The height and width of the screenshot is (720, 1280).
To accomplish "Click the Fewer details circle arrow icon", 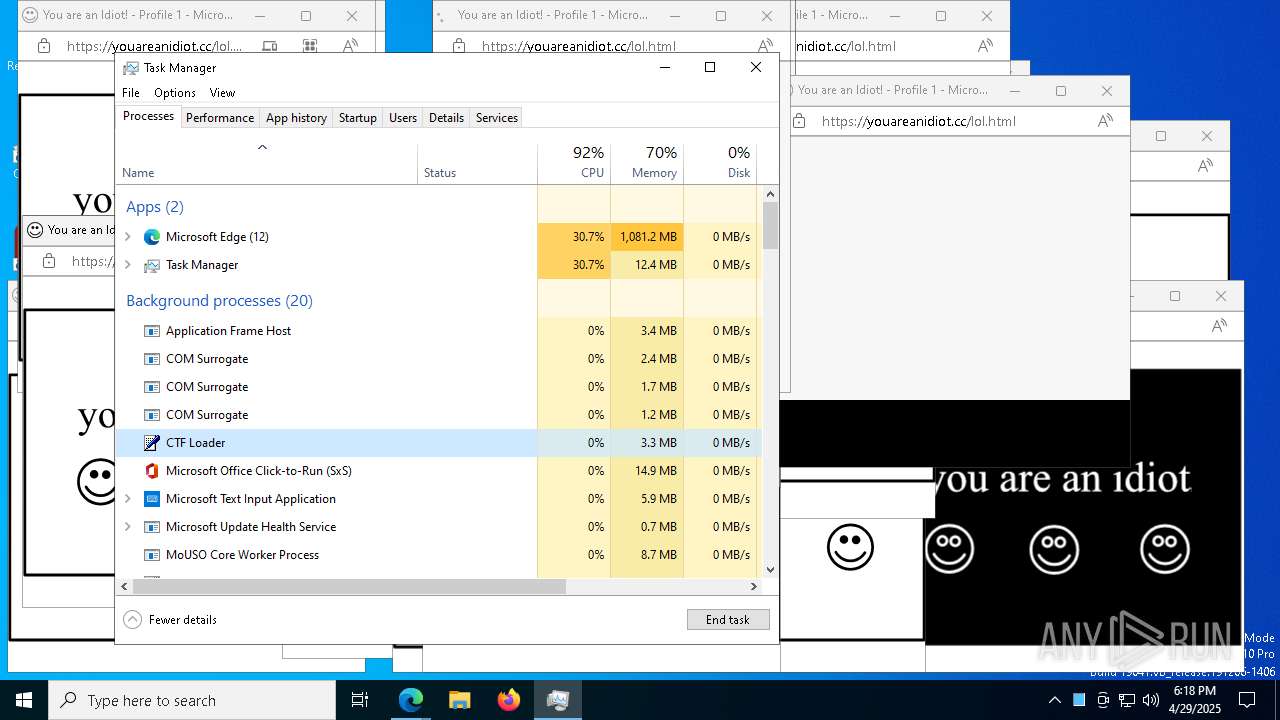I will 132,620.
